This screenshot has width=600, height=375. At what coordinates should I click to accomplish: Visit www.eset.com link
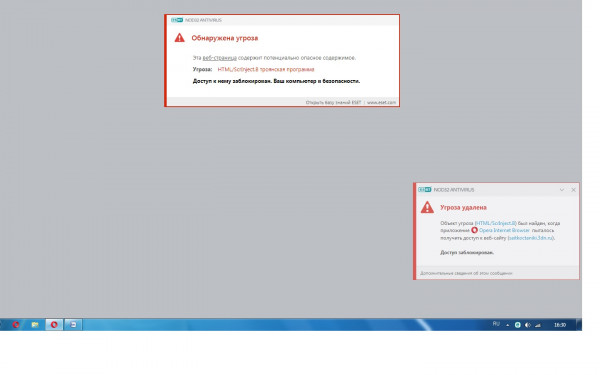pyautogui.click(x=381, y=102)
